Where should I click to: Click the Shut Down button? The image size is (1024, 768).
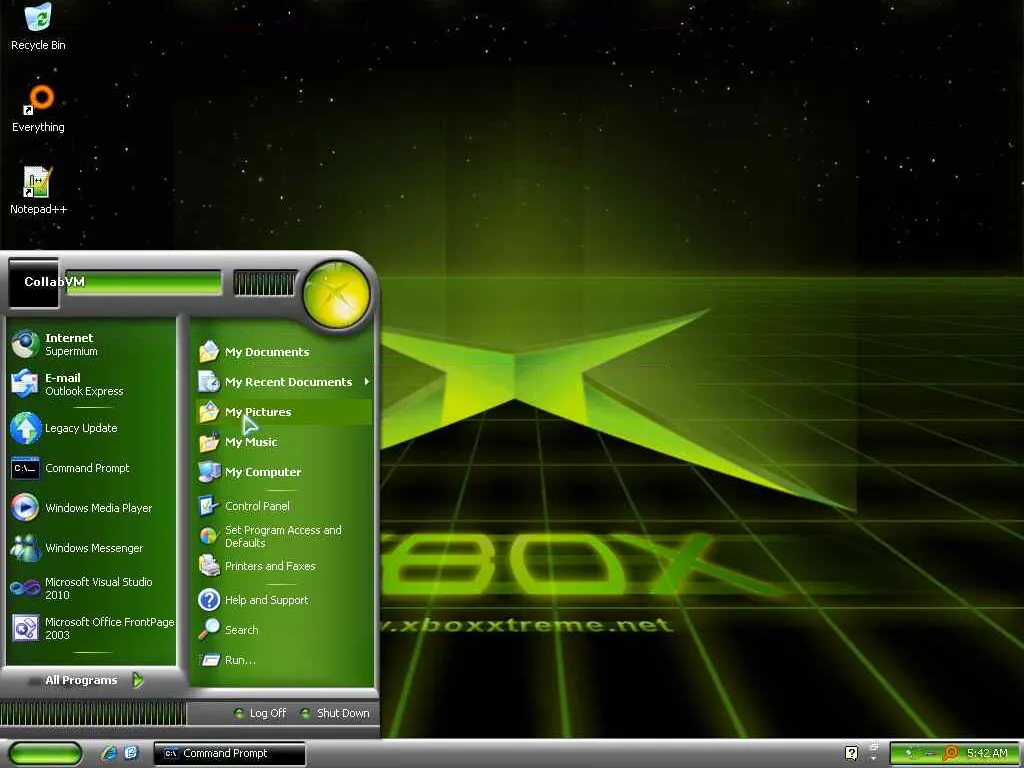point(334,713)
